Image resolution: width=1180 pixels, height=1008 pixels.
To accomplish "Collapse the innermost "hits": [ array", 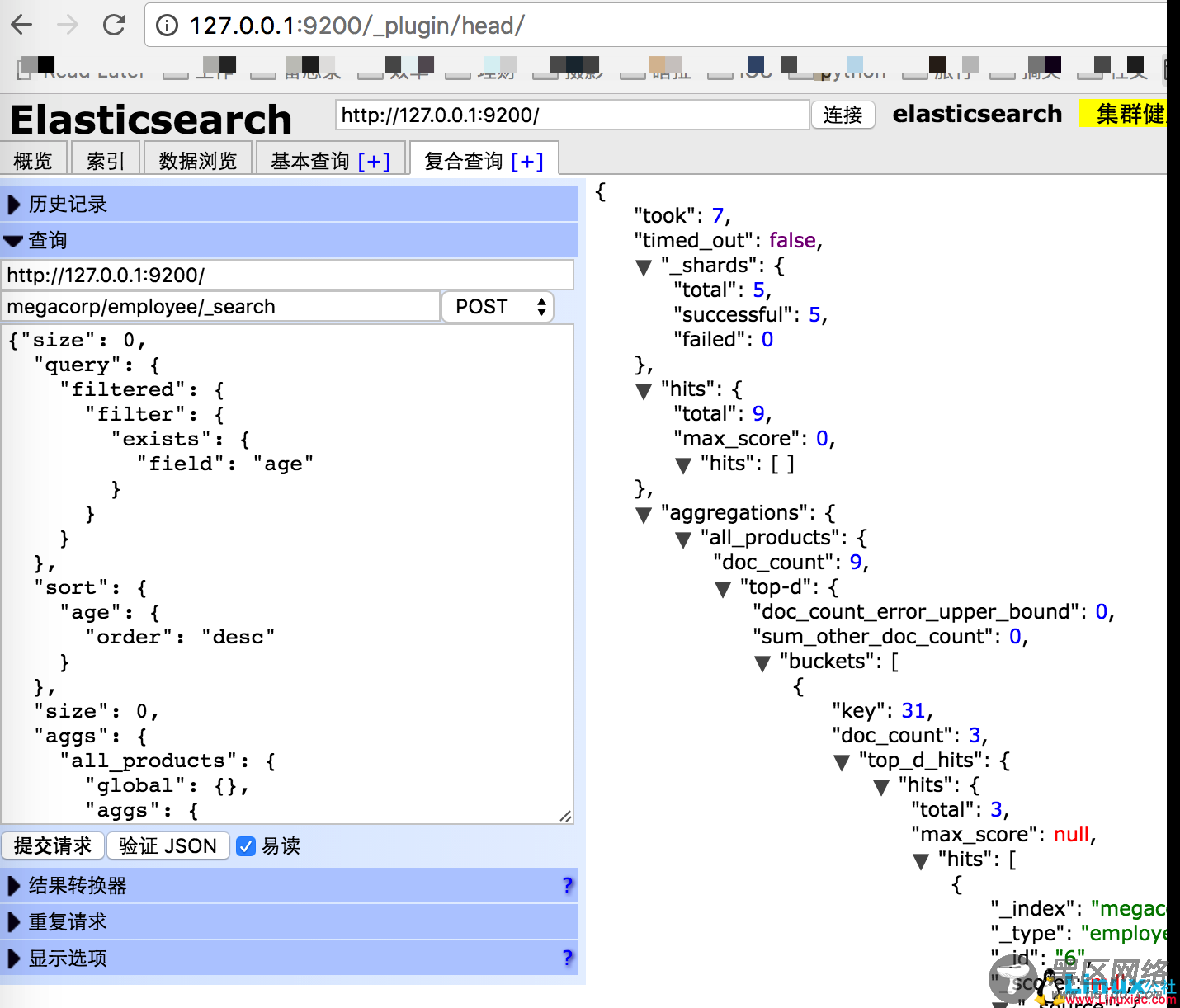I will click(x=922, y=861).
